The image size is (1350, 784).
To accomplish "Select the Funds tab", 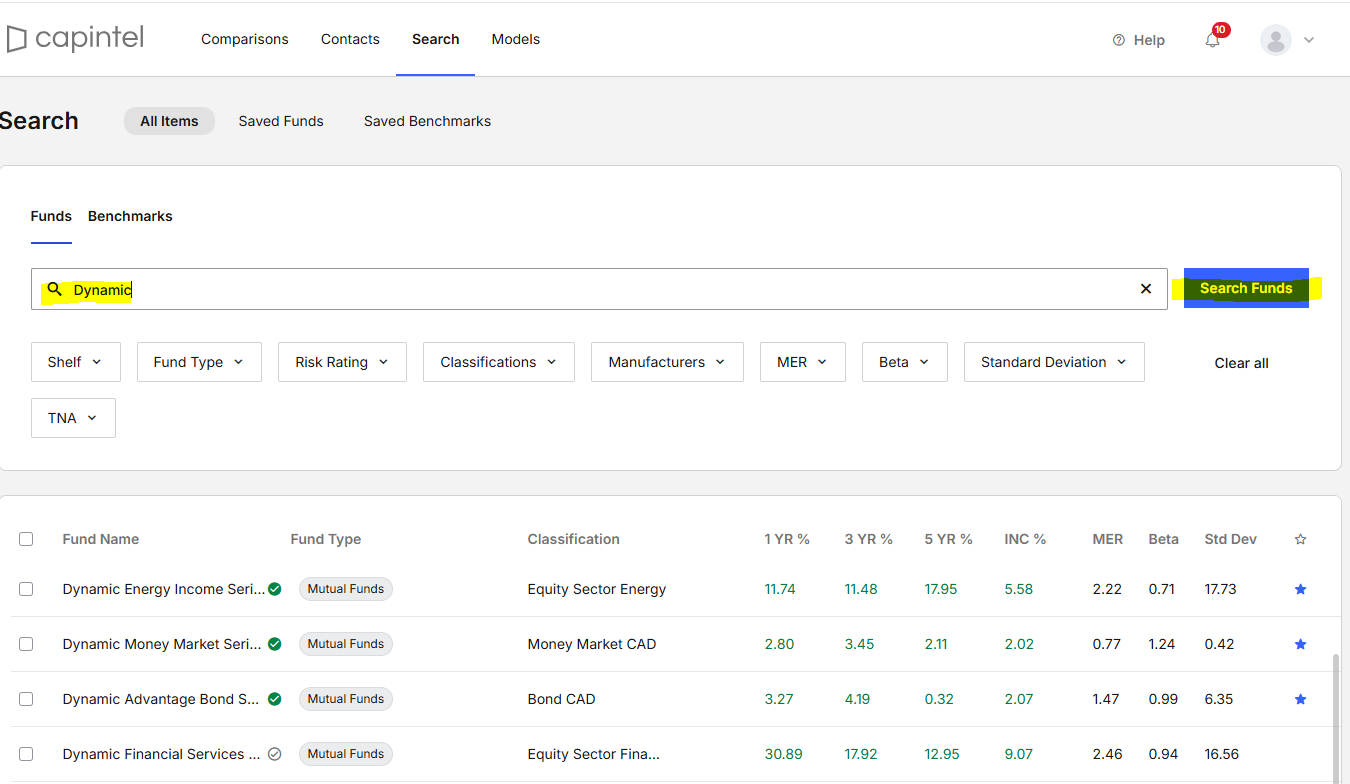I will tap(51, 216).
